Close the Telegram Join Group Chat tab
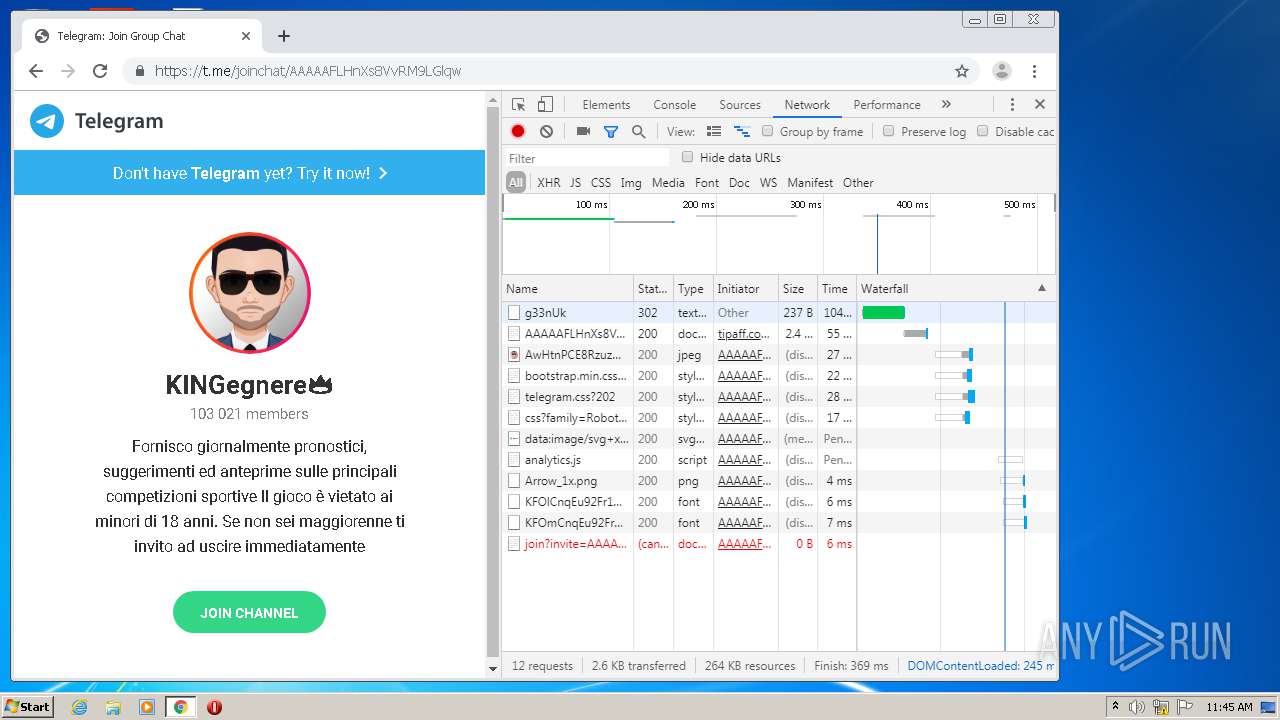The image size is (1280, 720). pos(246,36)
